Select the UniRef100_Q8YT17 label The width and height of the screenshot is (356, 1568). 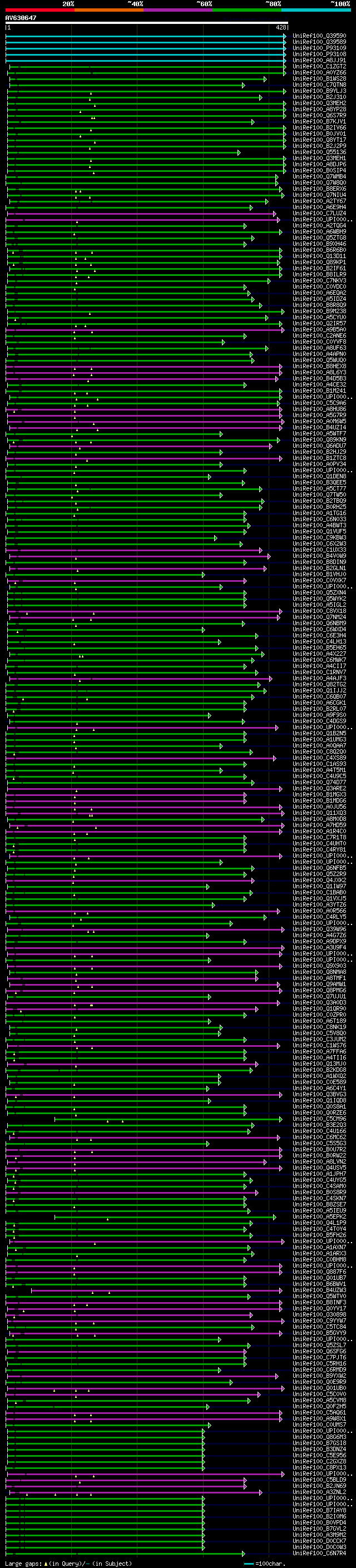(319, 140)
